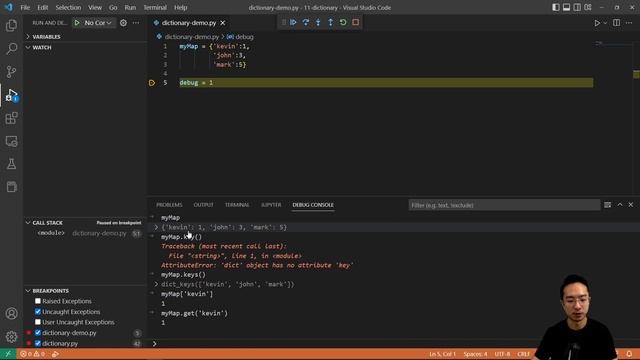This screenshot has height=360, width=640.
Task: Change encoding via UTF-8 status item
Action: coord(502,354)
